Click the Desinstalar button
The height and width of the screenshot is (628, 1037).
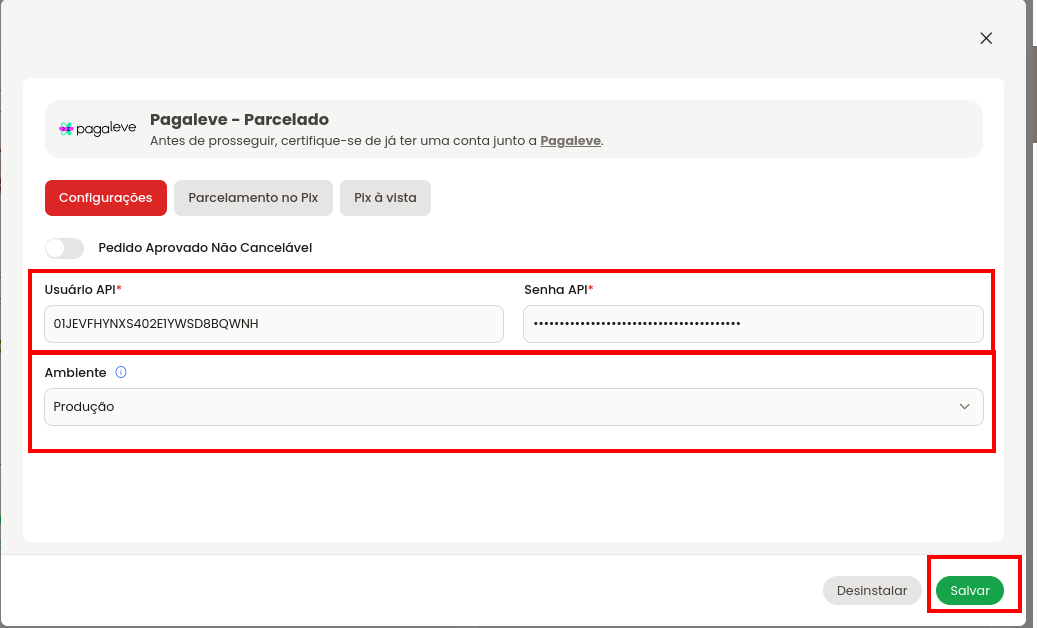point(872,590)
